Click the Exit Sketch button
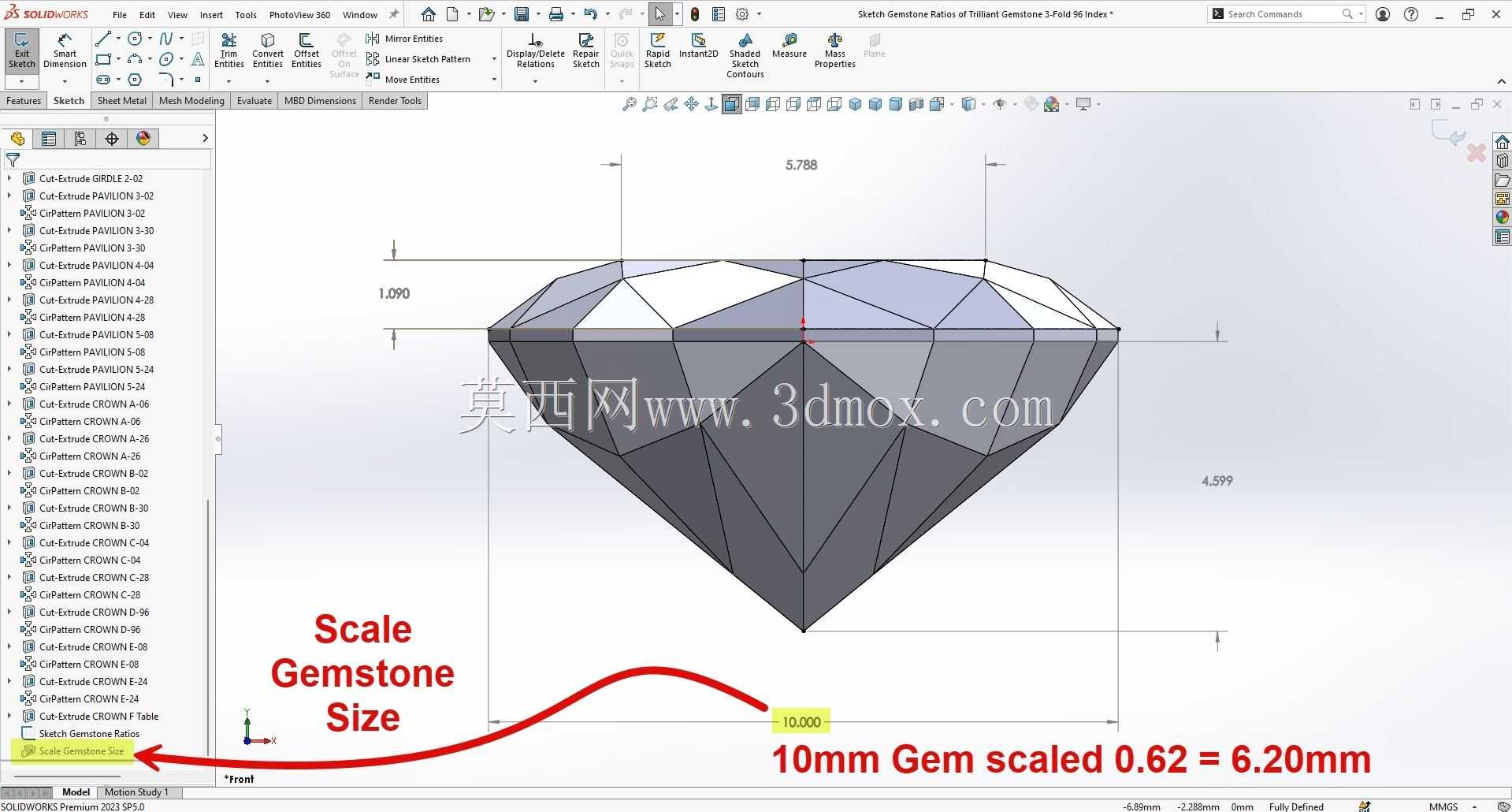 (x=21, y=51)
